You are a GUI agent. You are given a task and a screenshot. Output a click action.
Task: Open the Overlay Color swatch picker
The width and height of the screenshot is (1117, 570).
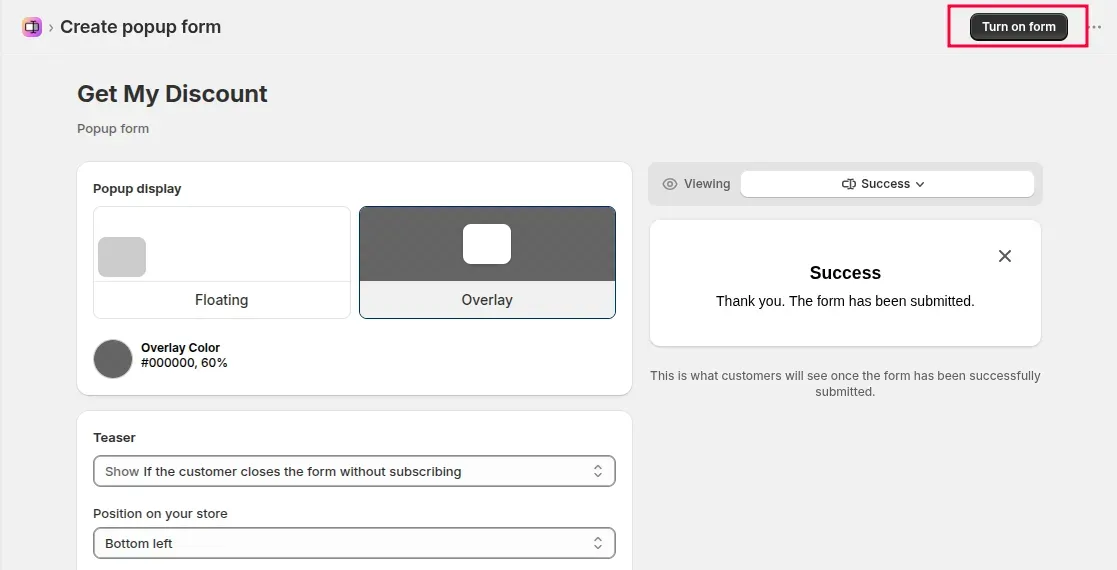click(x=113, y=358)
